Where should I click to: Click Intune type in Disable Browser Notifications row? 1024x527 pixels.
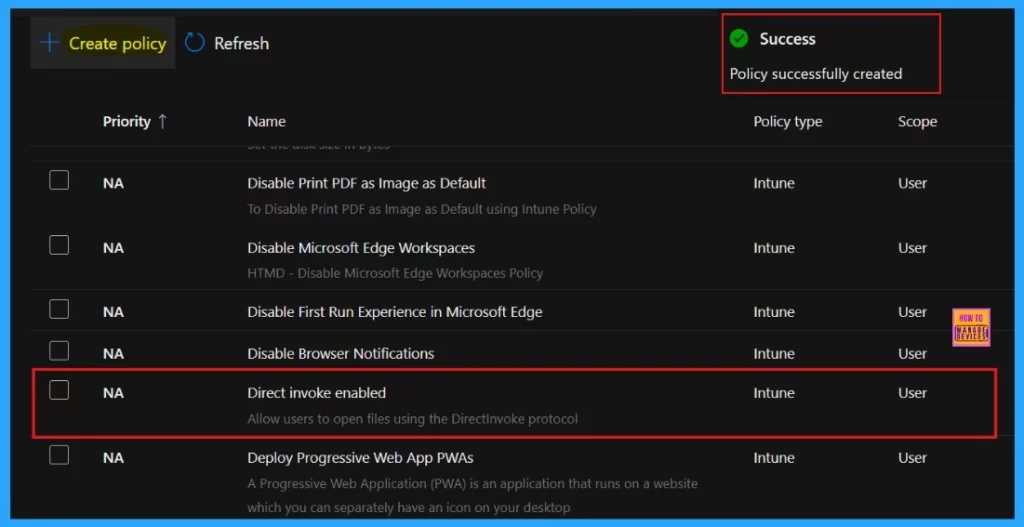tap(774, 354)
